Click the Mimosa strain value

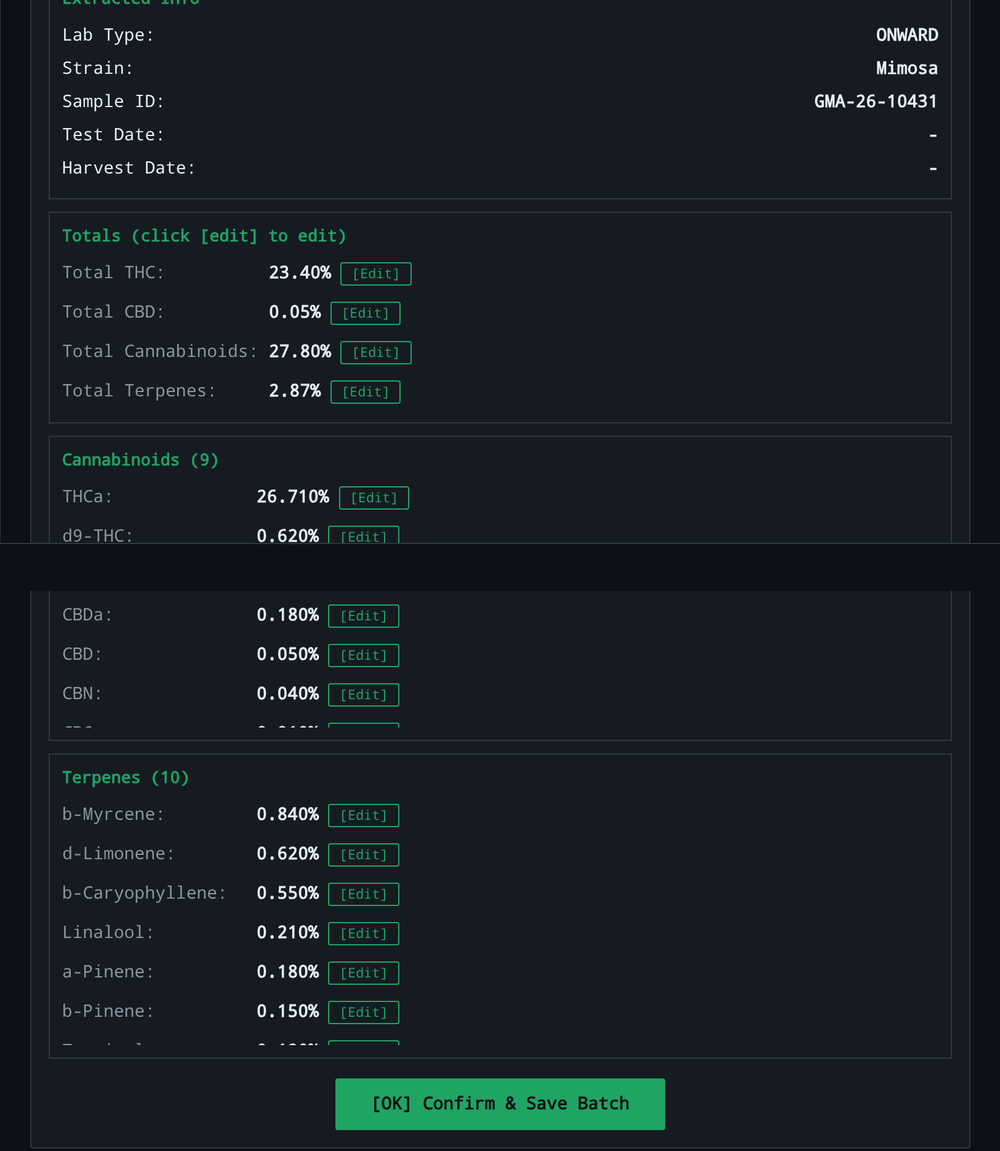[907, 68]
